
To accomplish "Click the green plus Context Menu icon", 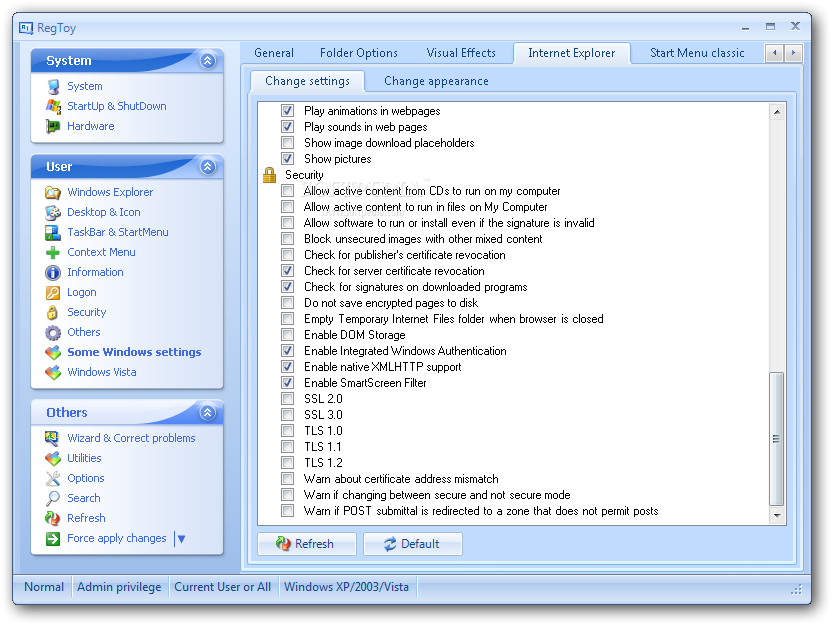I will pyautogui.click(x=53, y=253).
